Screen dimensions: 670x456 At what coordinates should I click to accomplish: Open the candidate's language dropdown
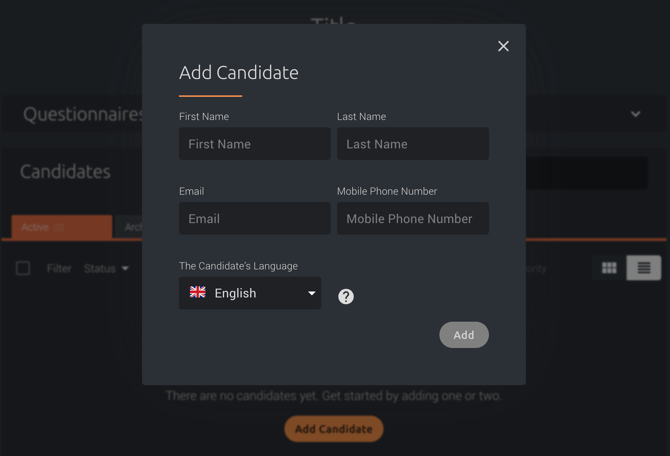pyautogui.click(x=250, y=293)
